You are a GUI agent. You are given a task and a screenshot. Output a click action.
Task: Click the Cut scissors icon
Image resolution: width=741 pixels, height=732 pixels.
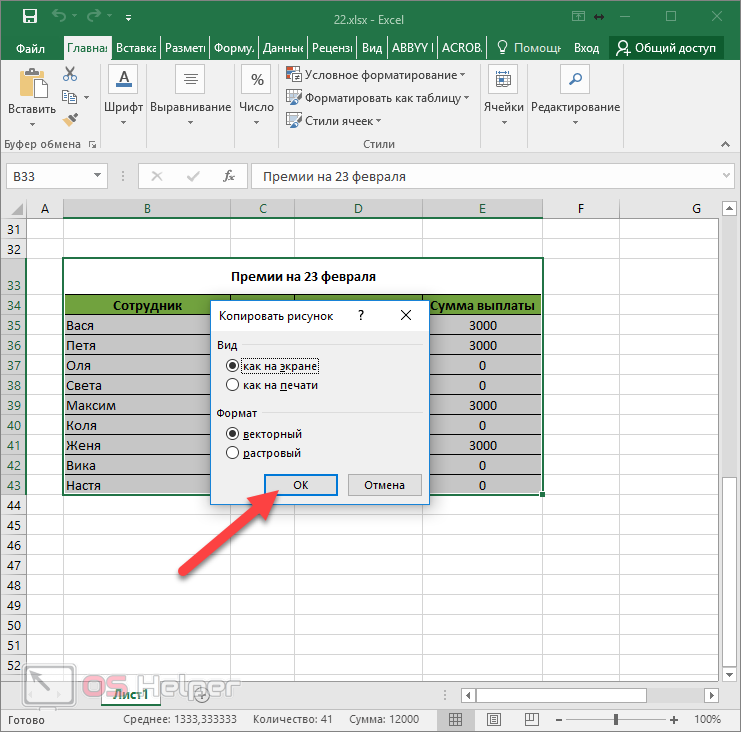click(x=70, y=74)
